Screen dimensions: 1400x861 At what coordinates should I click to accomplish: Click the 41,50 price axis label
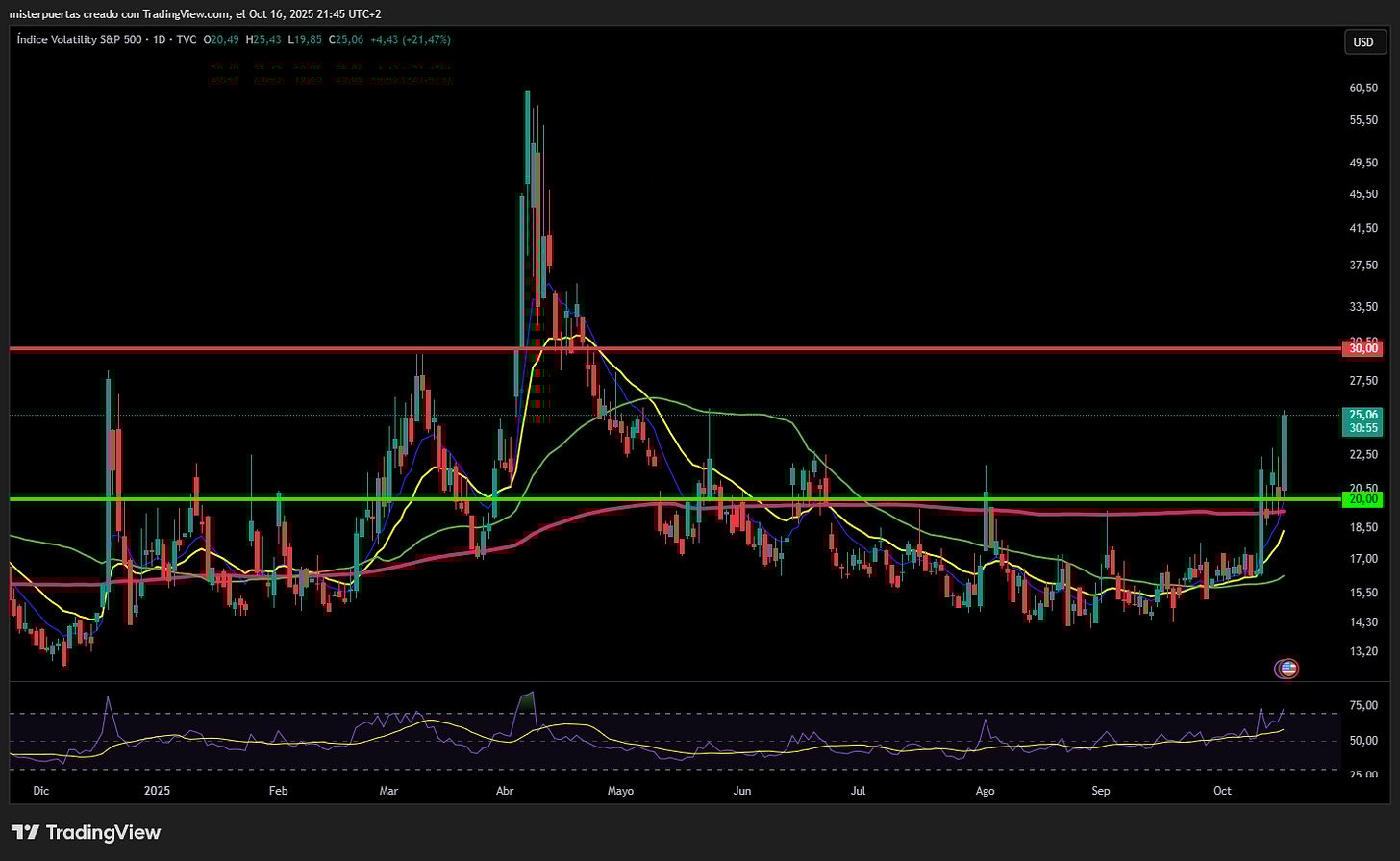pyautogui.click(x=1363, y=228)
